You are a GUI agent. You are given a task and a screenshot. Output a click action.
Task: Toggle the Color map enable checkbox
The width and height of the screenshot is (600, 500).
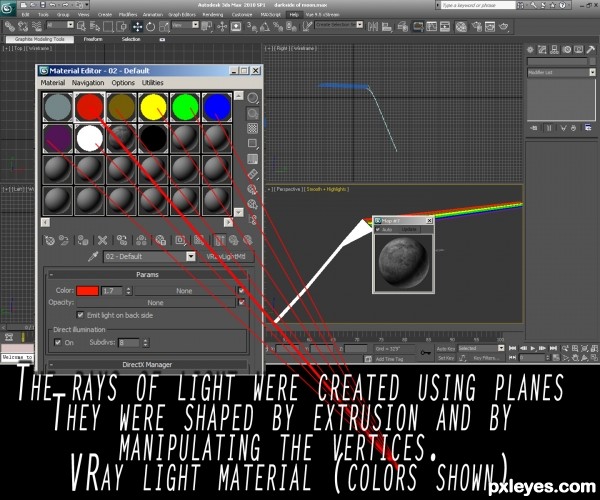(241, 291)
